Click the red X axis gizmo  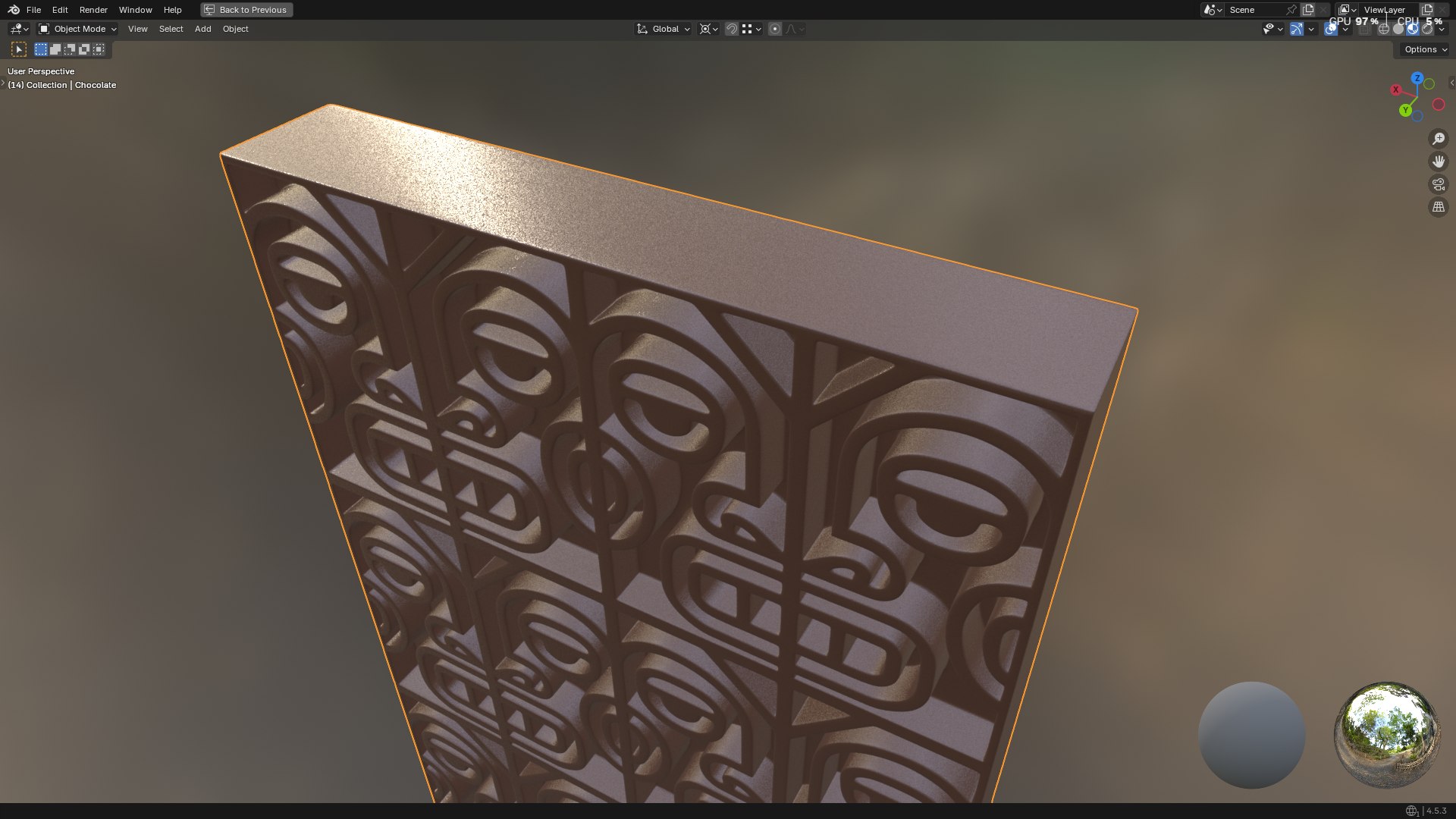[1395, 89]
